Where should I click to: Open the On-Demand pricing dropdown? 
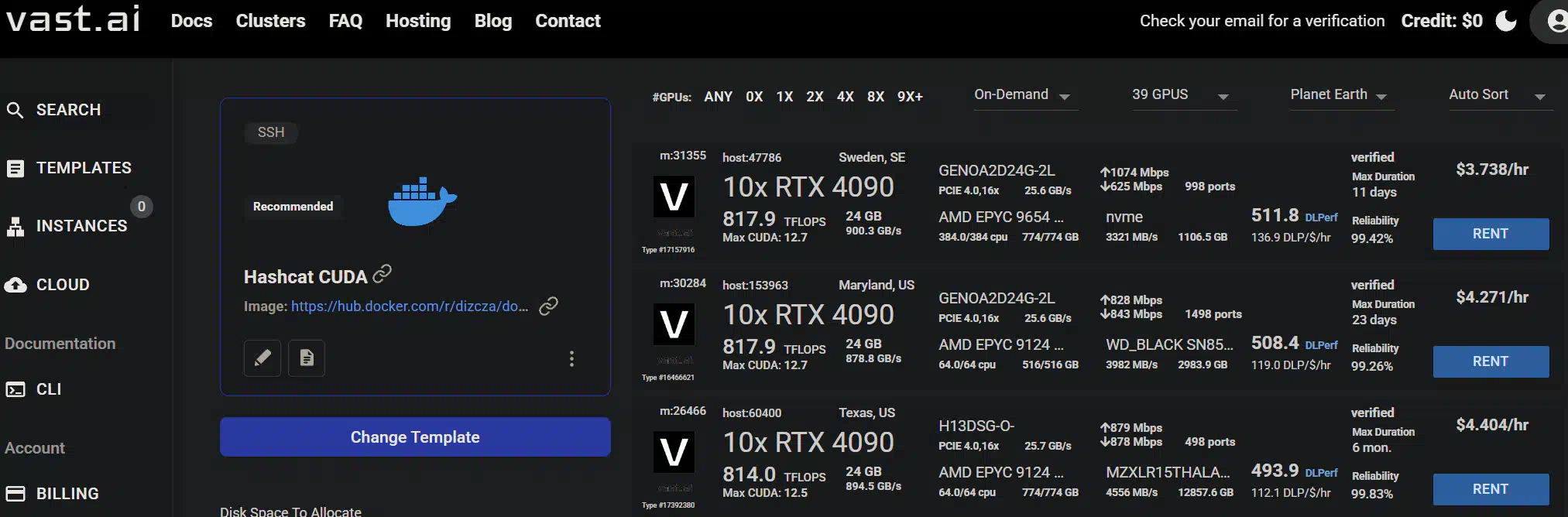(x=1025, y=95)
